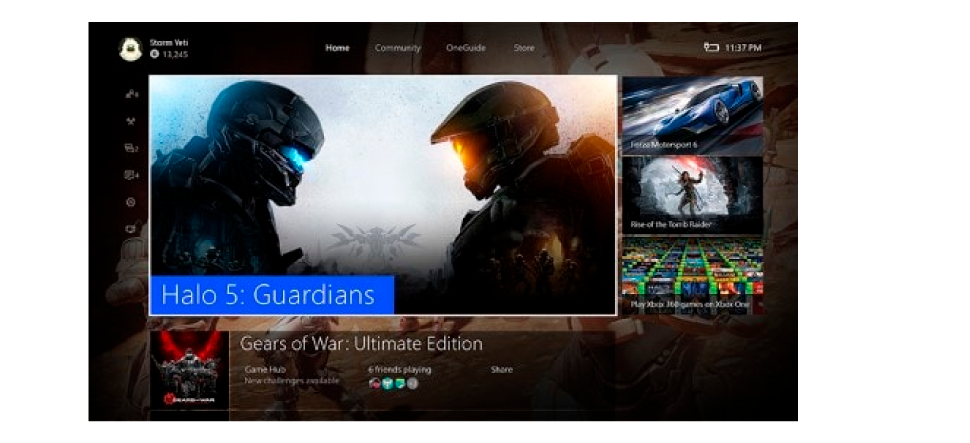970x443 pixels.
Task: Click Share for Gears of War
Action: [502, 369]
